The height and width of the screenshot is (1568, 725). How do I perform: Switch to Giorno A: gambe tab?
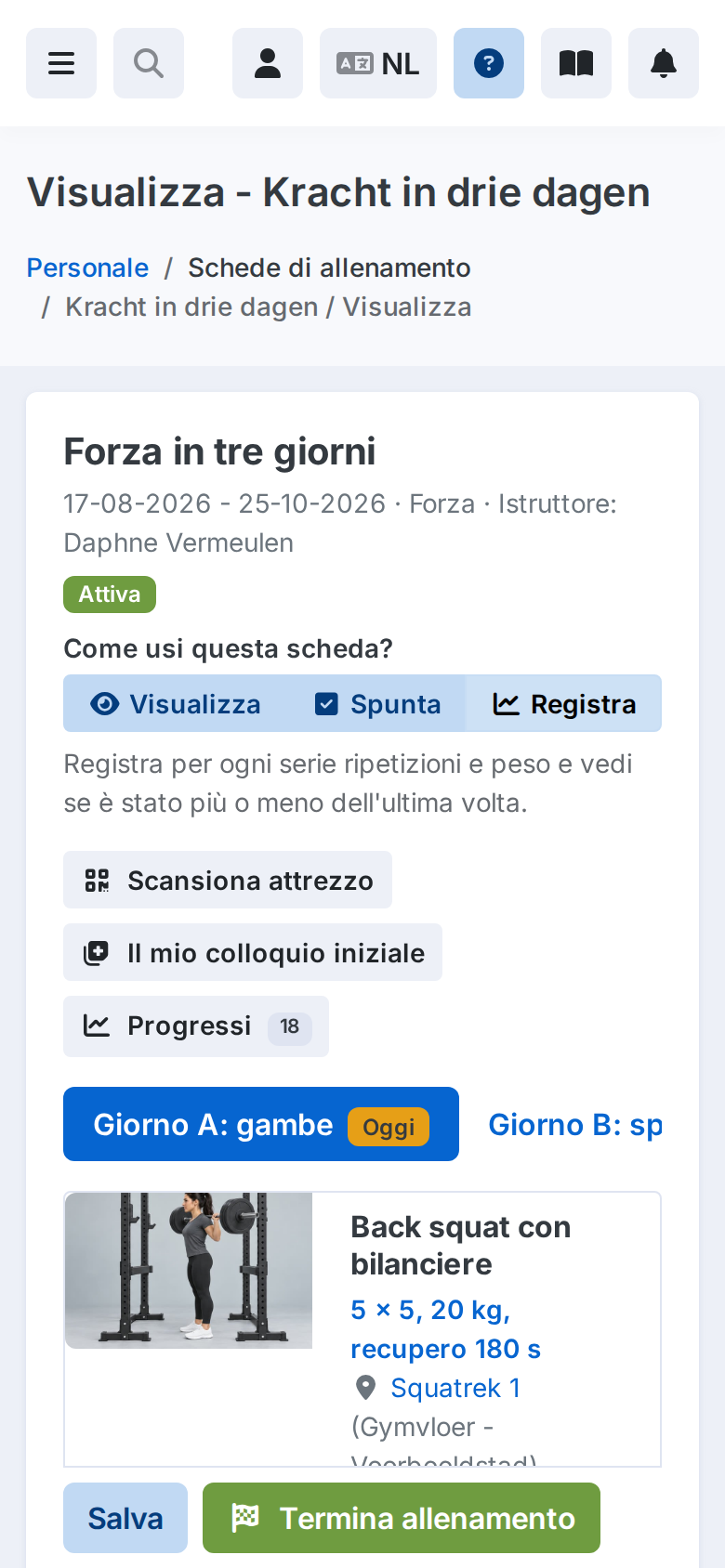click(x=261, y=1124)
